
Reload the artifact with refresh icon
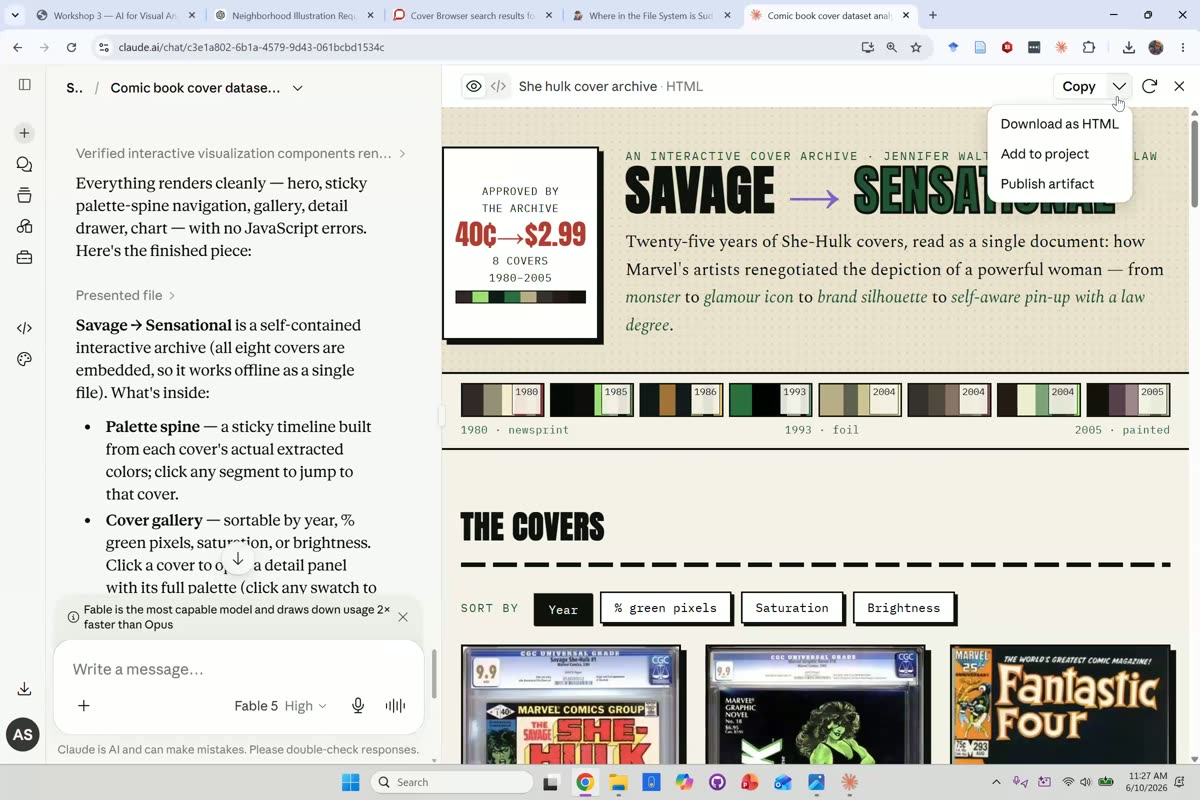1149,86
